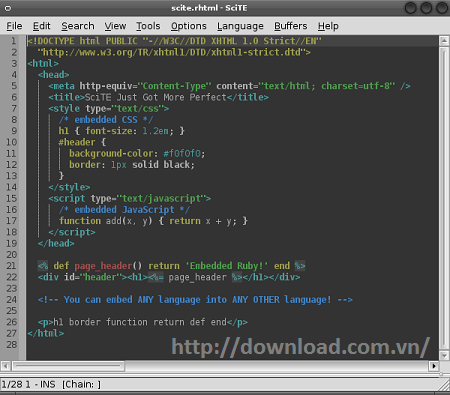Click the opening <head> tag on line 4
Viewport: 450px width, 395px height.
pos(54,75)
